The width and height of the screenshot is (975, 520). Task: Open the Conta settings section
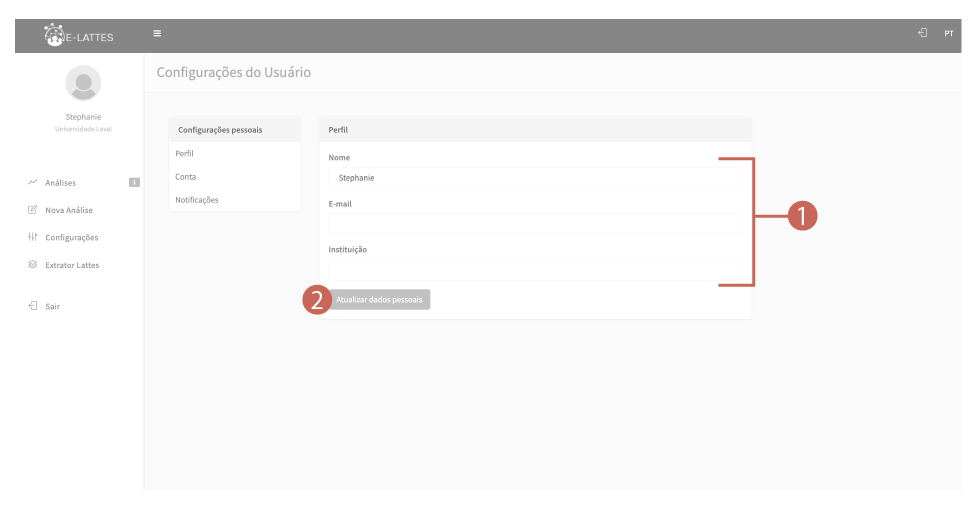coord(186,177)
